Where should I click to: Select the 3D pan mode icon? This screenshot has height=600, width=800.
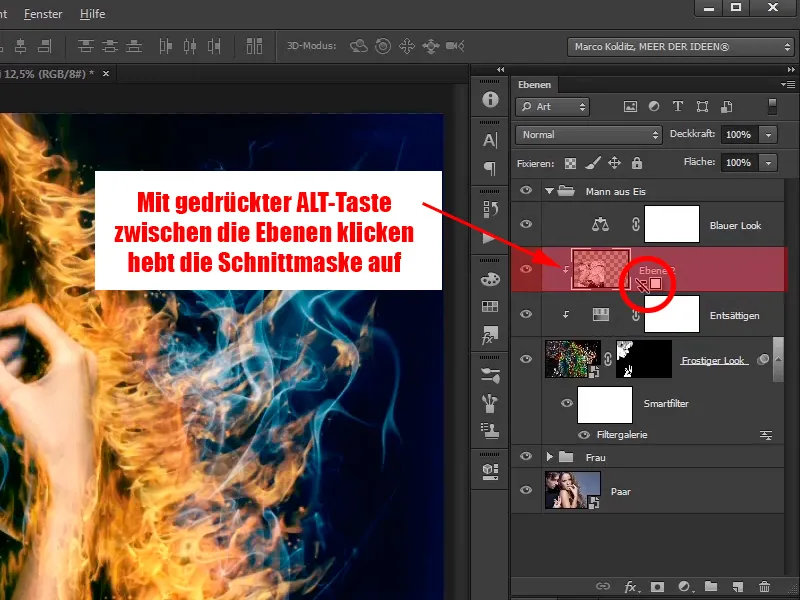pos(407,46)
